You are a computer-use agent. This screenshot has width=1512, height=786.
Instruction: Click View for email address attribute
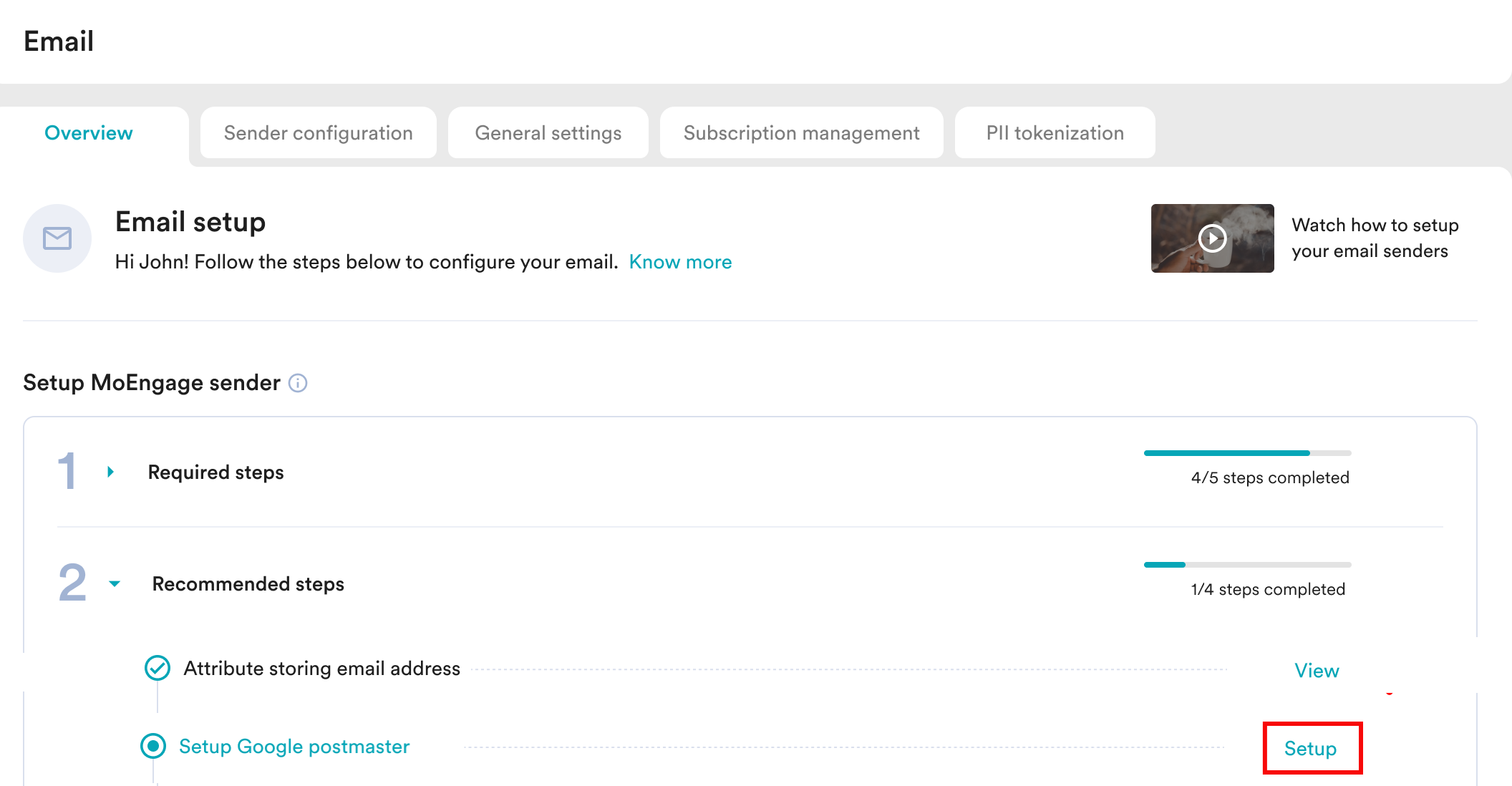(1316, 671)
